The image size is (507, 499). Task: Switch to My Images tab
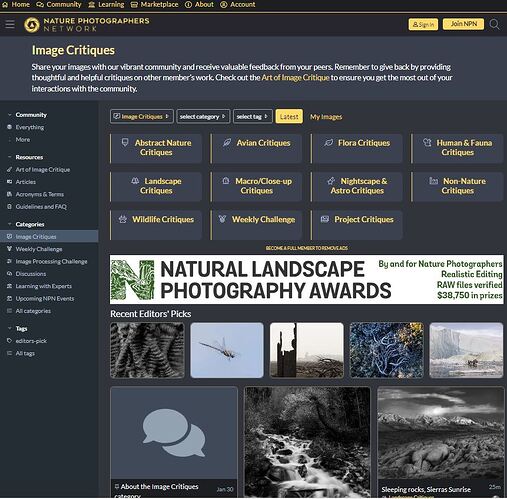(x=326, y=117)
